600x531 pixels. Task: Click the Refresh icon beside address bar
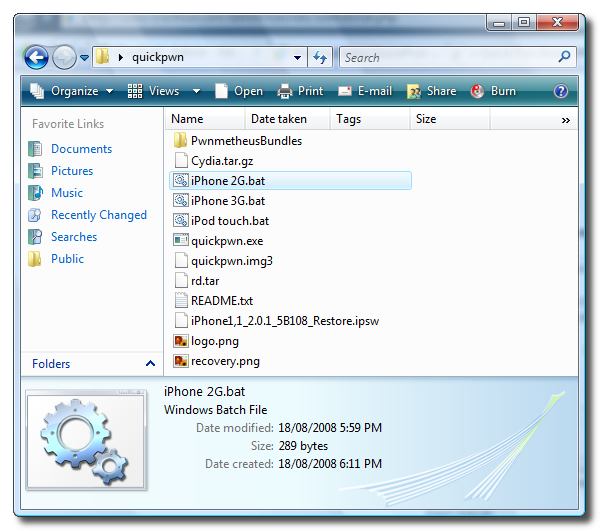pyautogui.click(x=320, y=58)
